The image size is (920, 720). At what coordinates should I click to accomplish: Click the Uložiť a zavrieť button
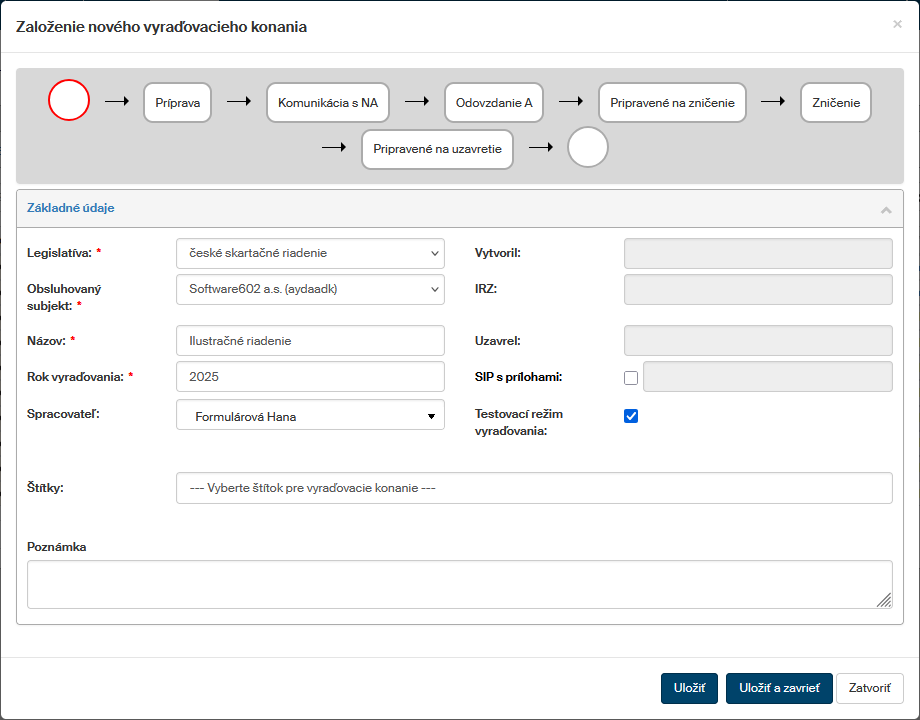tap(779, 688)
